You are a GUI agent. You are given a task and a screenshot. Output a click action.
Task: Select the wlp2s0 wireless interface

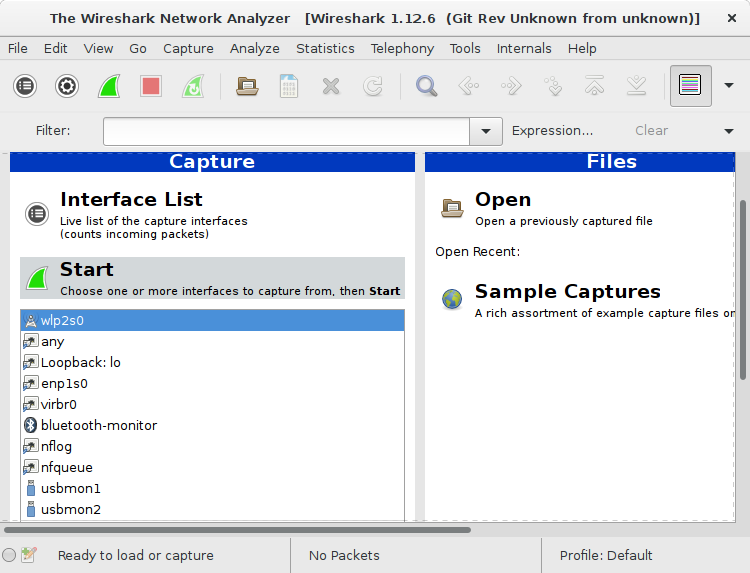click(212, 320)
